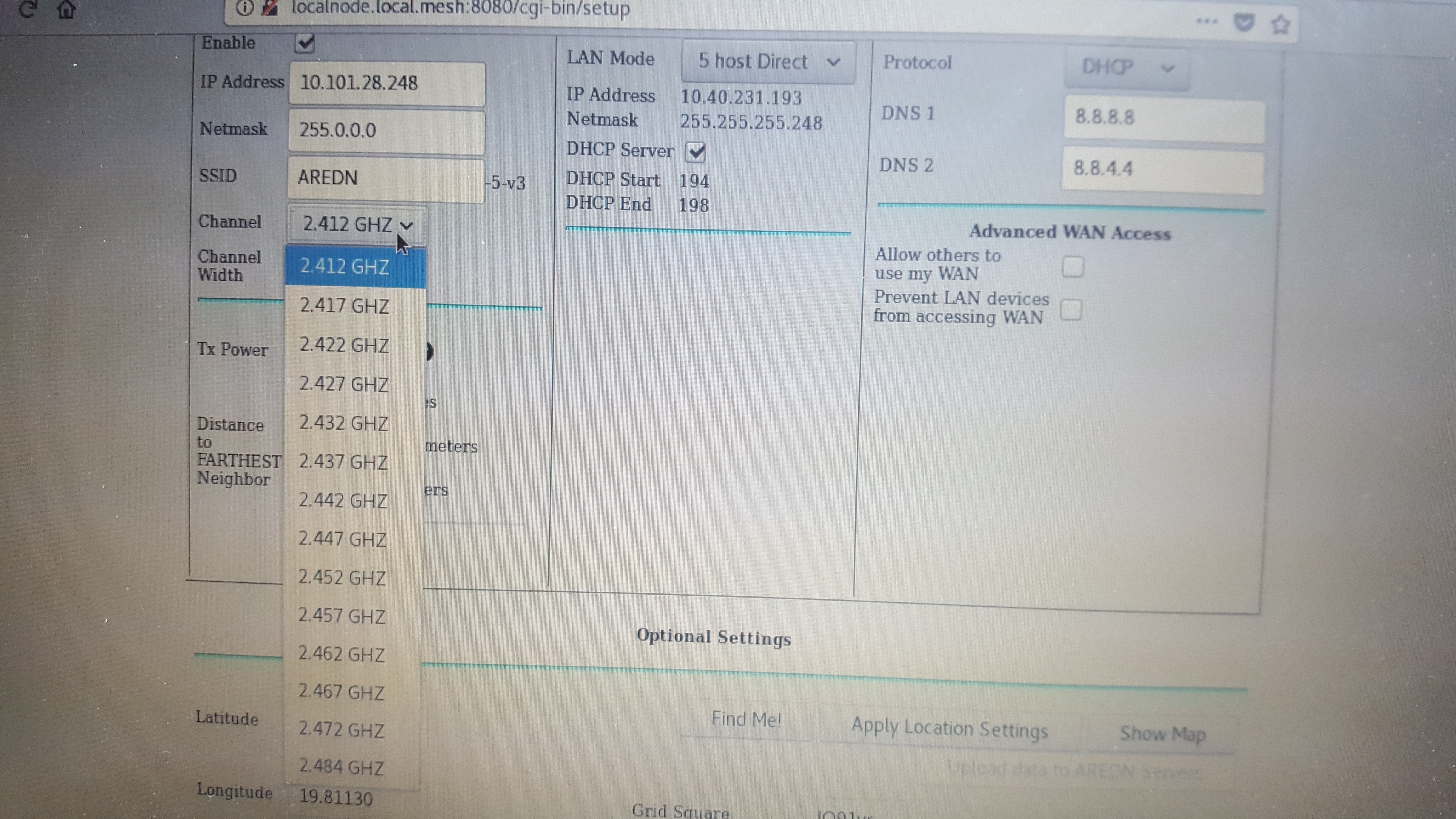The height and width of the screenshot is (819, 1456).
Task: Toggle the DHCP Server checkbox
Action: (696, 152)
